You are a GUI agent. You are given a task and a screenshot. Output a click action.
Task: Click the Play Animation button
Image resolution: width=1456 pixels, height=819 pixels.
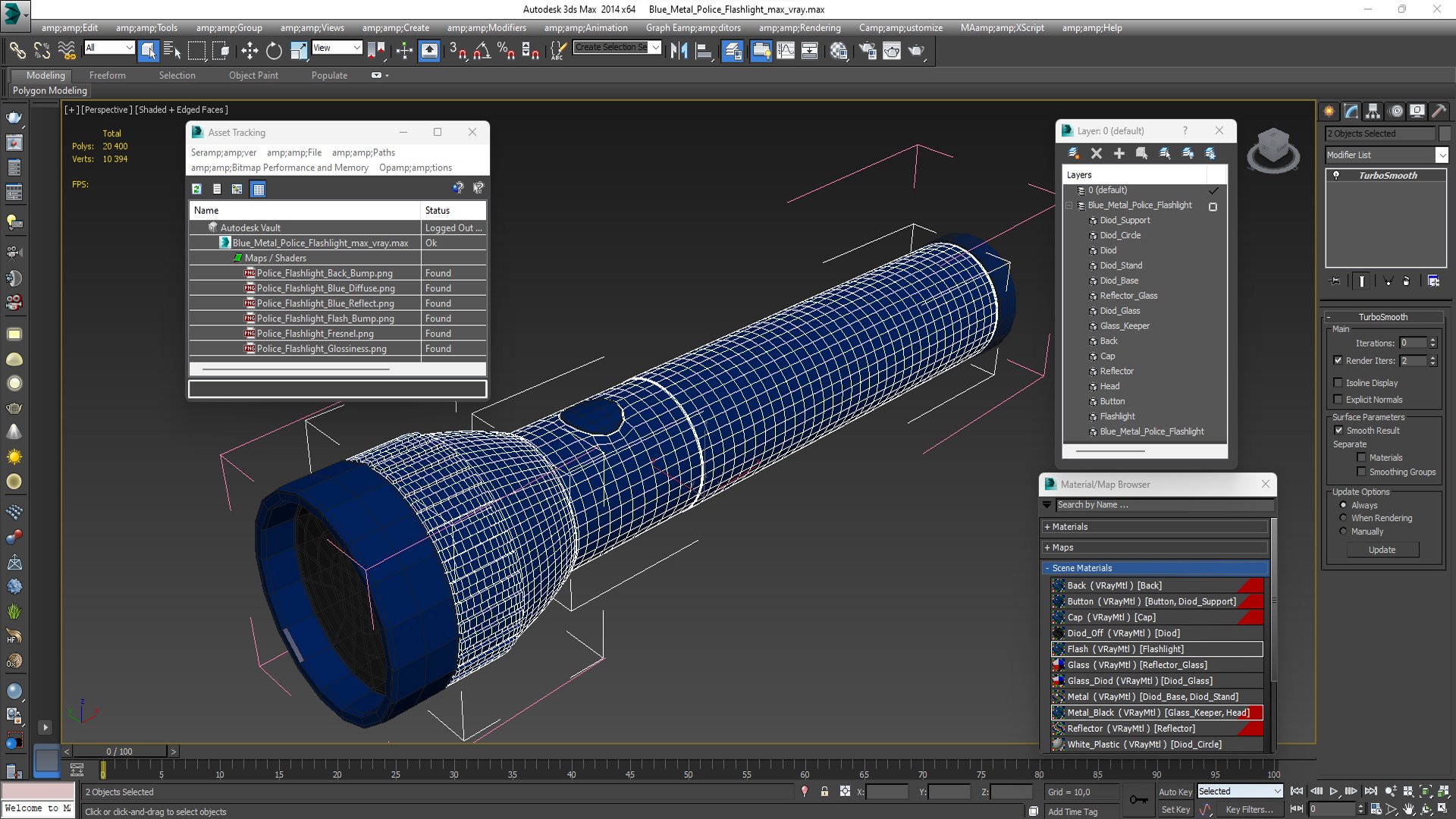pos(1334,791)
